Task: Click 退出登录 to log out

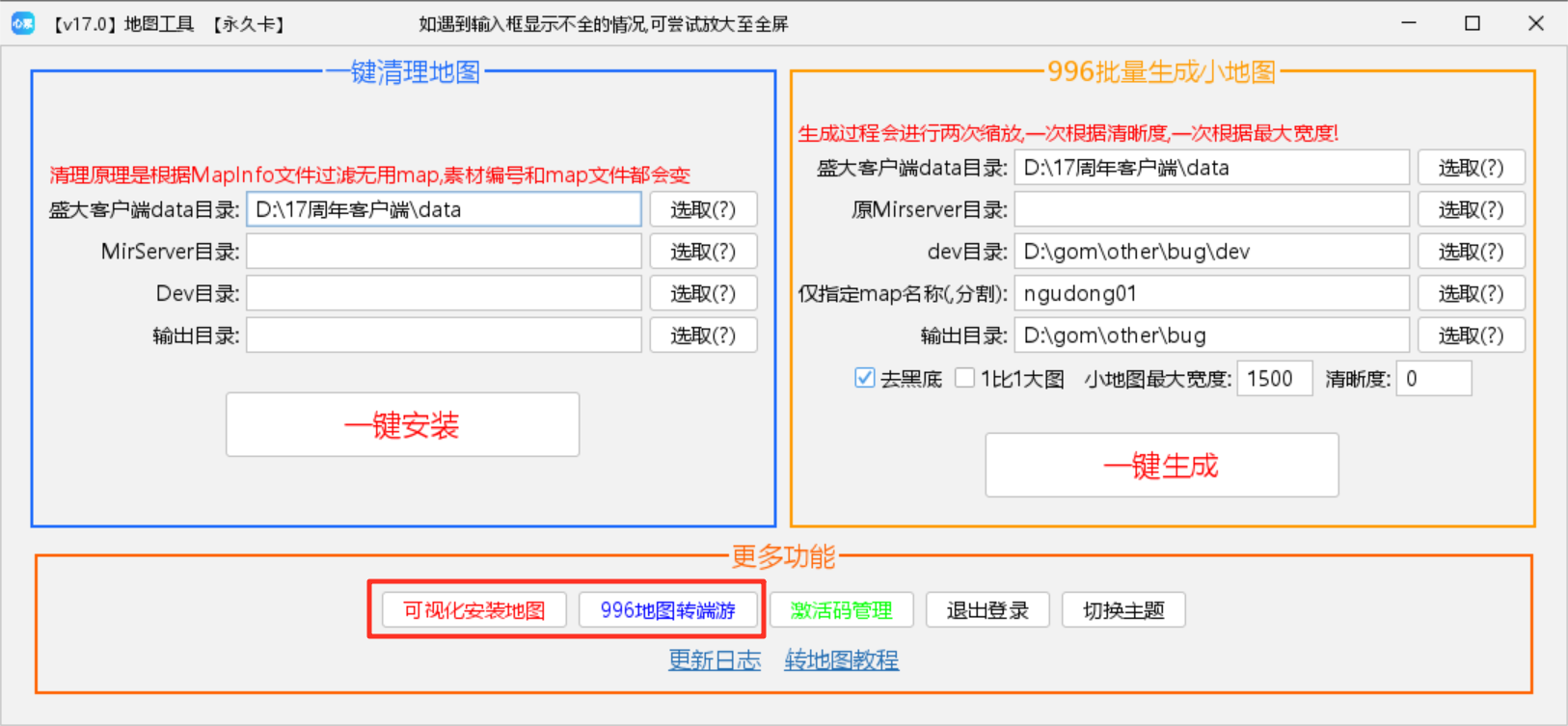Action: click(x=987, y=610)
